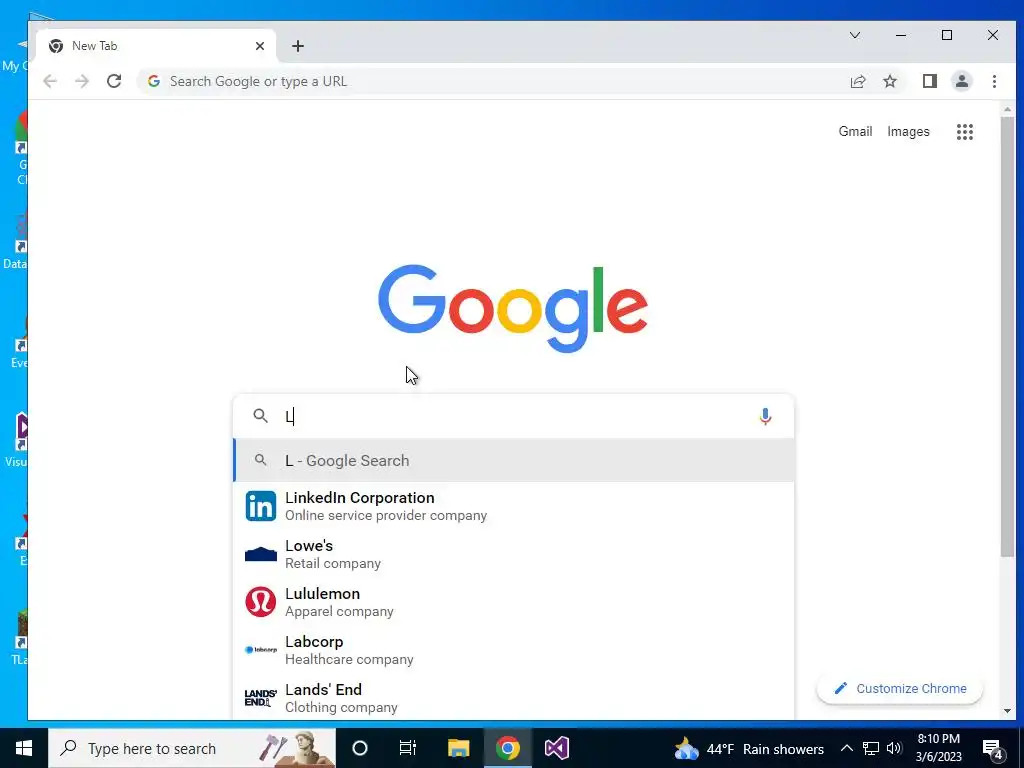Click in the Google search box

pyautogui.click(x=514, y=416)
